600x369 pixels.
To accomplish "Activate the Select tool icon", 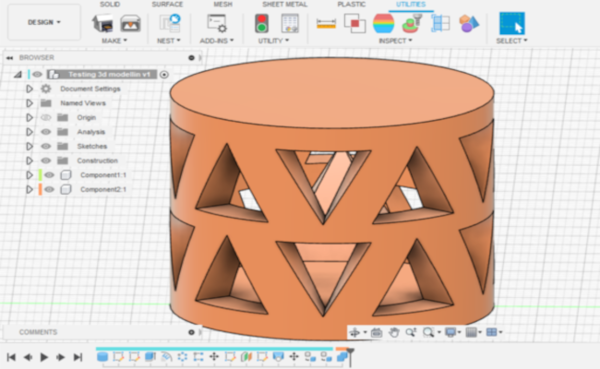I will pos(512,23).
